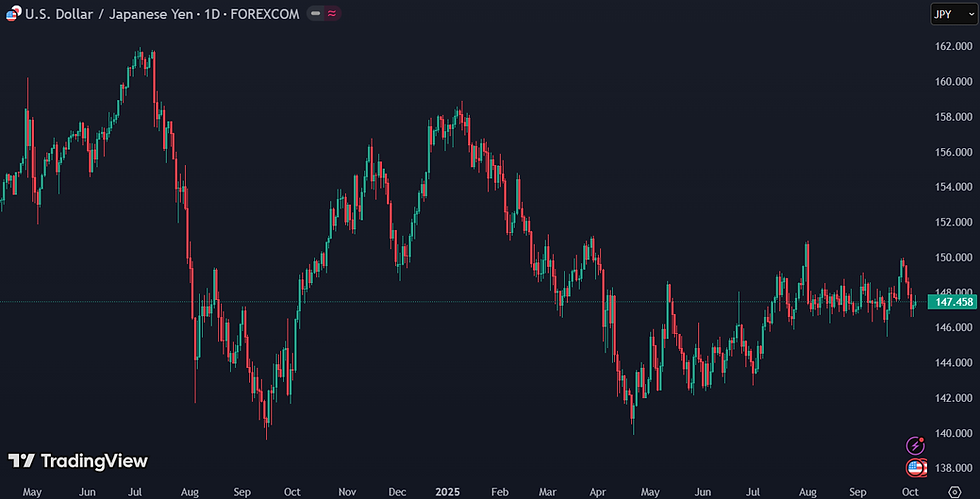This screenshot has height=499, width=980.
Task: Click the Mar label on the time axis
Action: (548, 492)
